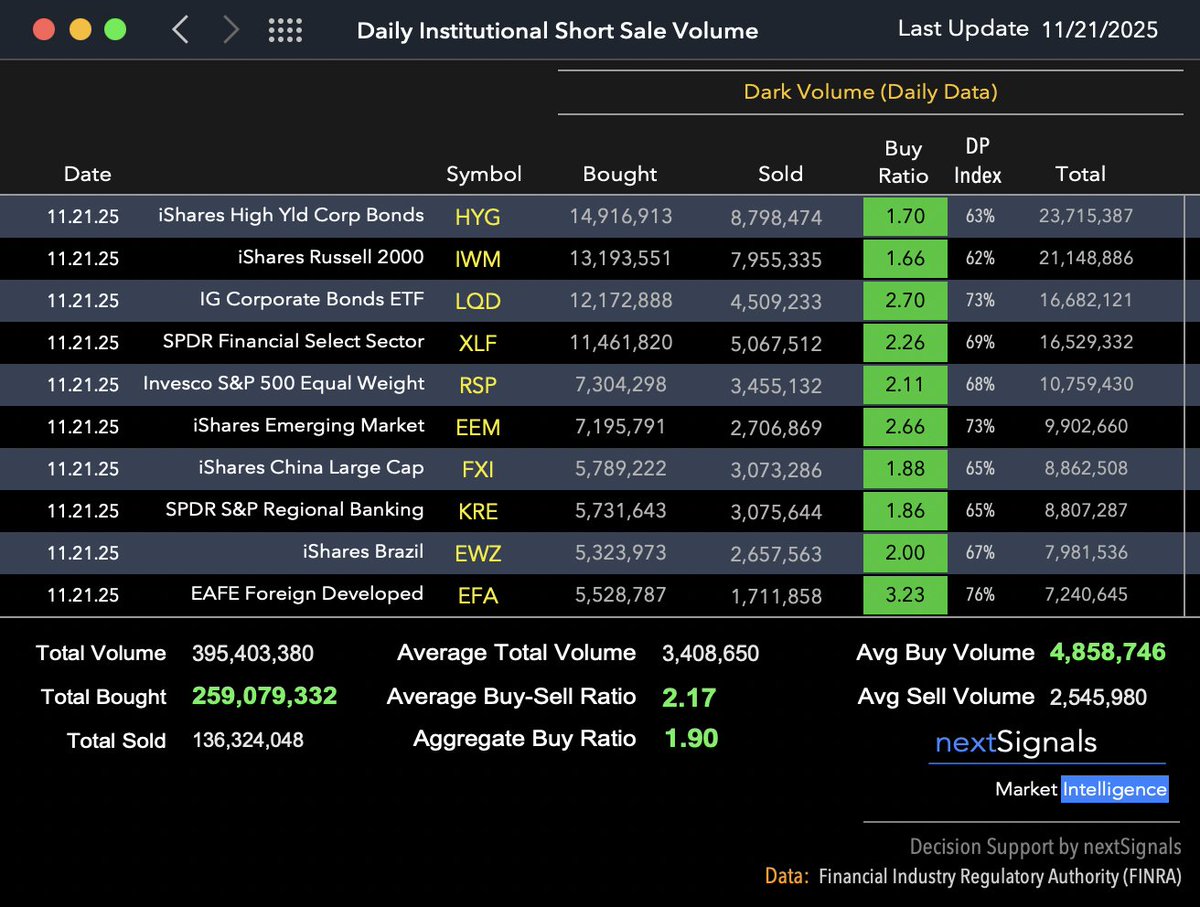The height and width of the screenshot is (907, 1200).
Task: Click the EFA 3.23 green ratio indicator
Action: tap(905, 595)
